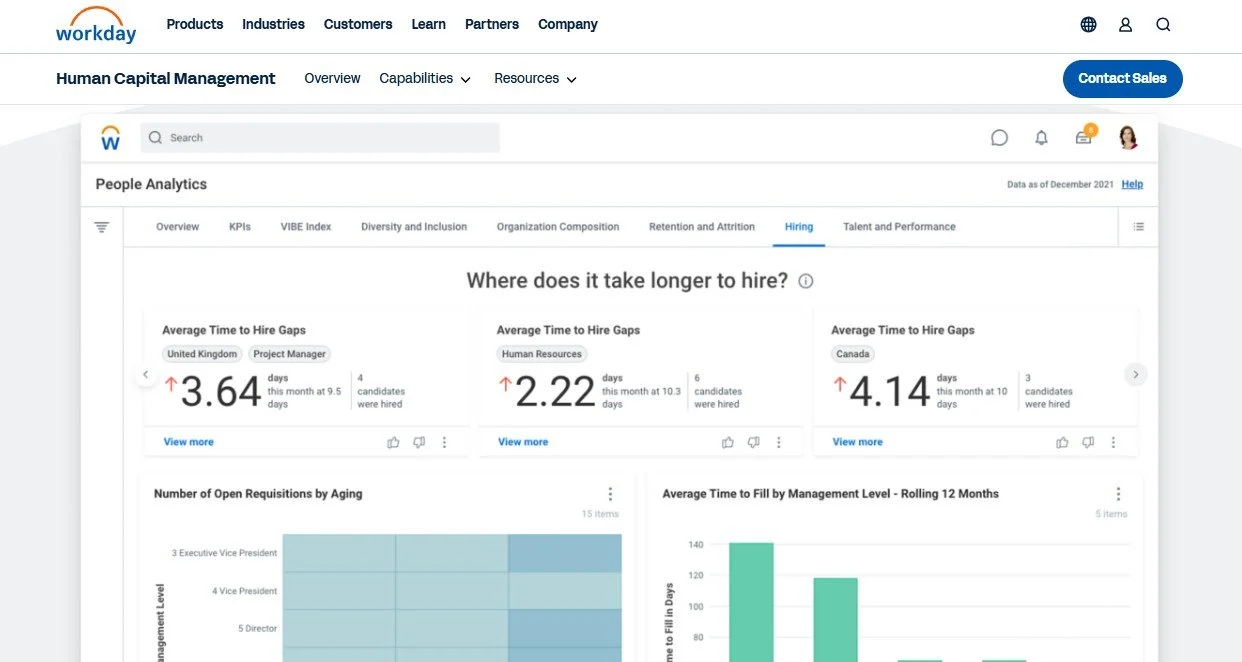Open the inbox tray icon with badge
Screen dimensions: 1242x662
[1085, 136]
